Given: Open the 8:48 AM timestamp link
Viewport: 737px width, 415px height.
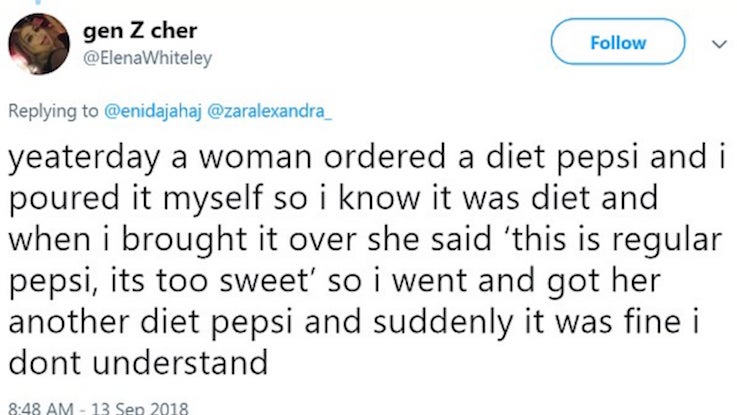Looking at the screenshot, I should tap(41, 408).
